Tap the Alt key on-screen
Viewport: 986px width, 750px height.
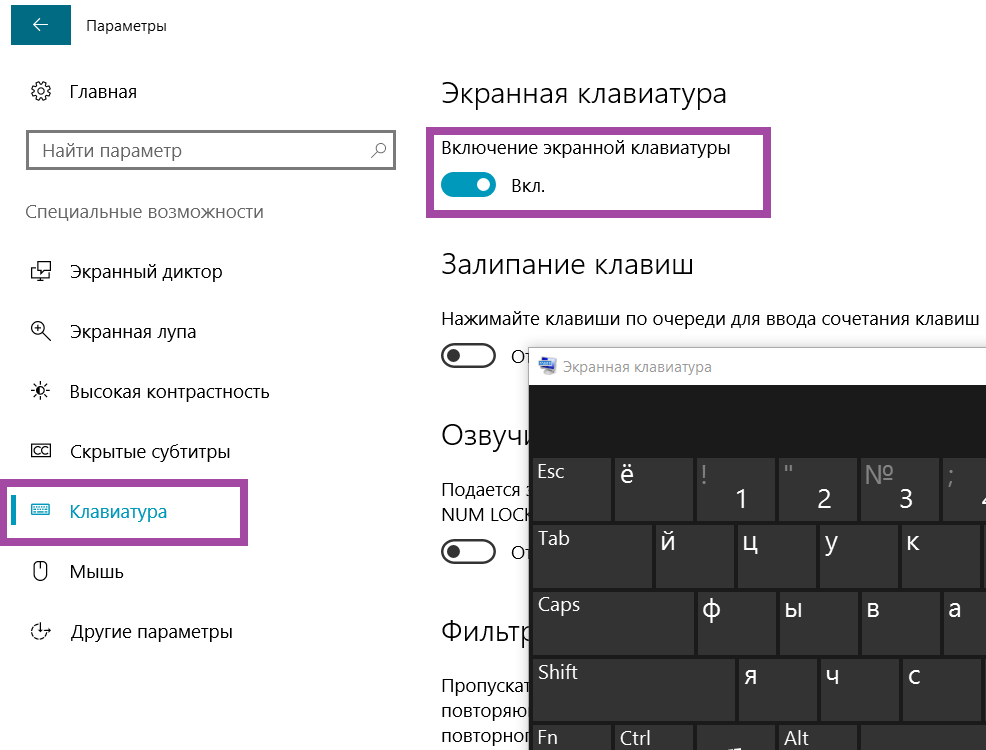(x=817, y=737)
